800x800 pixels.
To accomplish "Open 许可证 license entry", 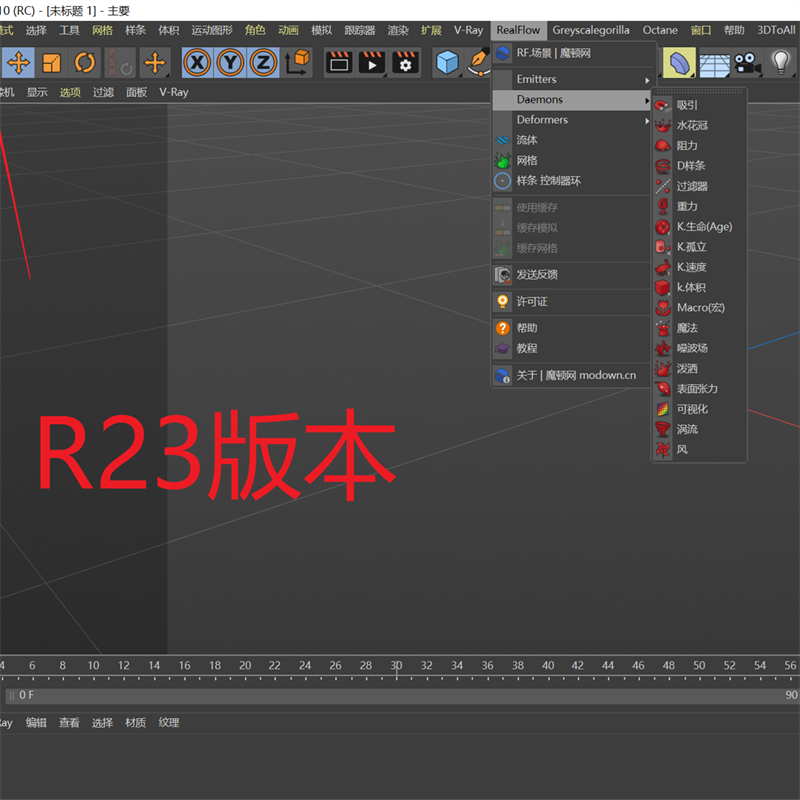I will click(572, 302).
